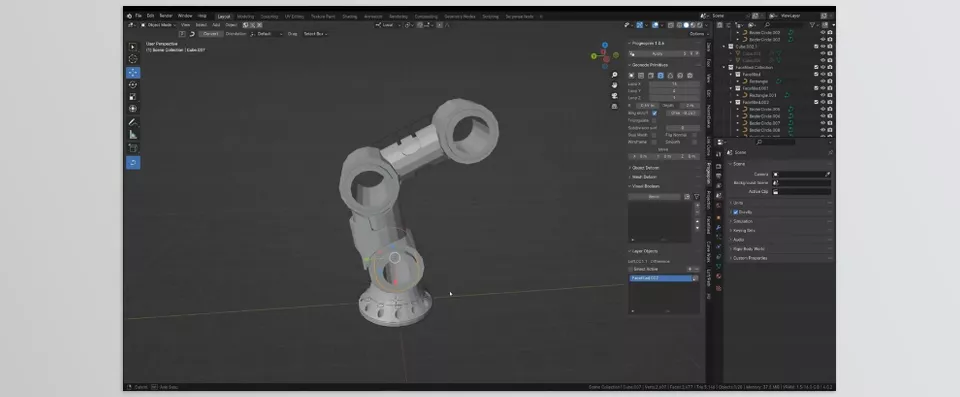The width and height of the screenshot is (960, 397).
Task: Switch to the Modeling workspace tab
Action: (246, 17)
